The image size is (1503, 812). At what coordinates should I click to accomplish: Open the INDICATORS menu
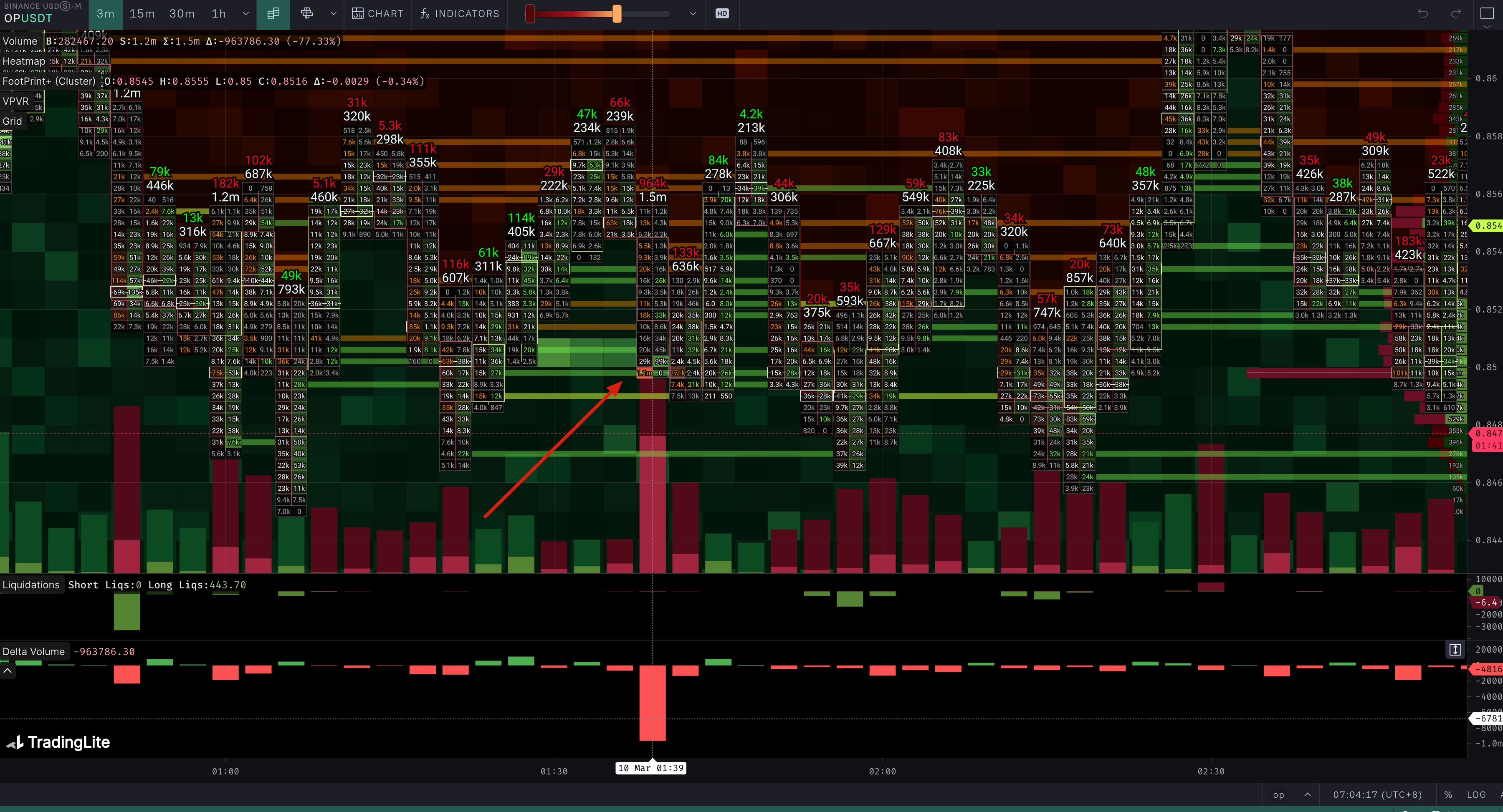point(460,13)
